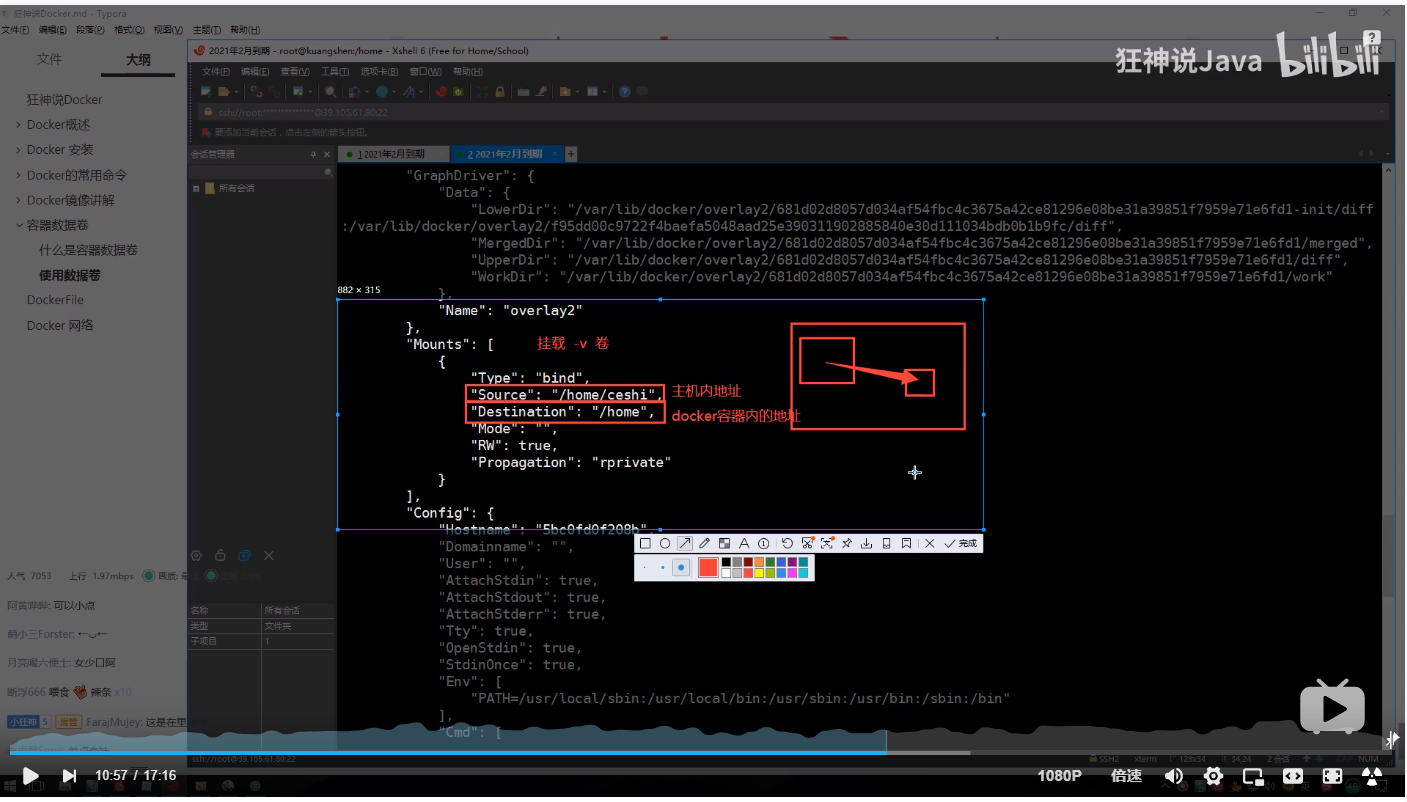The image size is (1407, 802).
Task: Switch to the 大纲 outline tab
Action: 138,60
